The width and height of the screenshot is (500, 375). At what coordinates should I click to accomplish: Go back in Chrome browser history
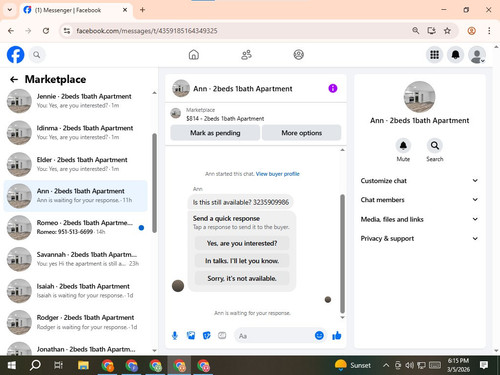[11, 31]
